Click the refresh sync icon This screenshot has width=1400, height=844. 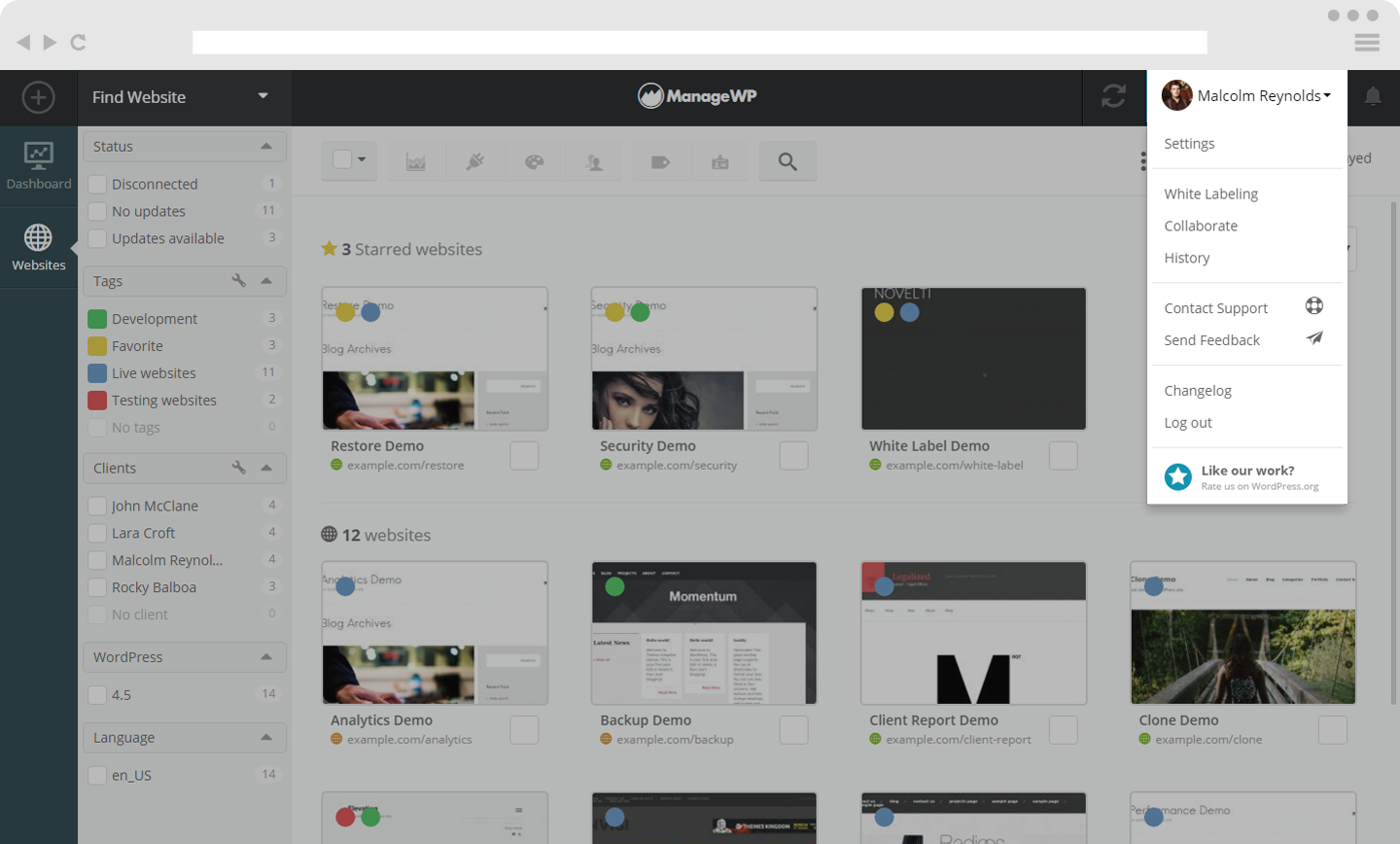[1113, 96]
